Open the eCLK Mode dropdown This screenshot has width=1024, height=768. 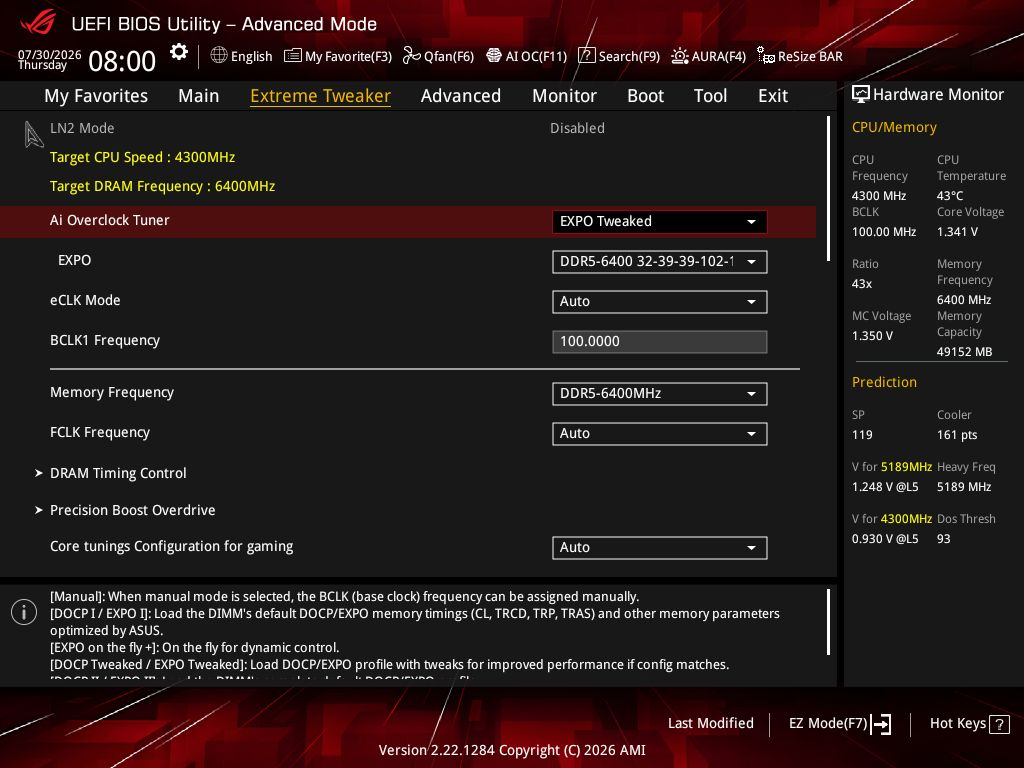point(660,302)
